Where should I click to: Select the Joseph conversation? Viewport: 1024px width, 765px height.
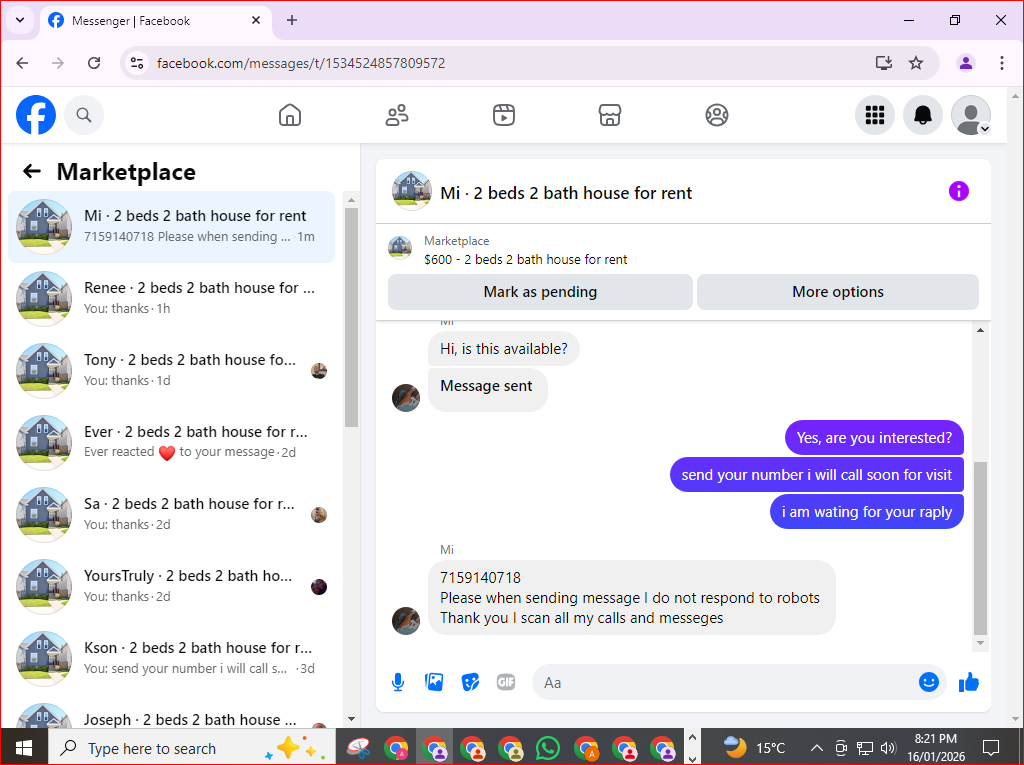(x=172, y=713)
